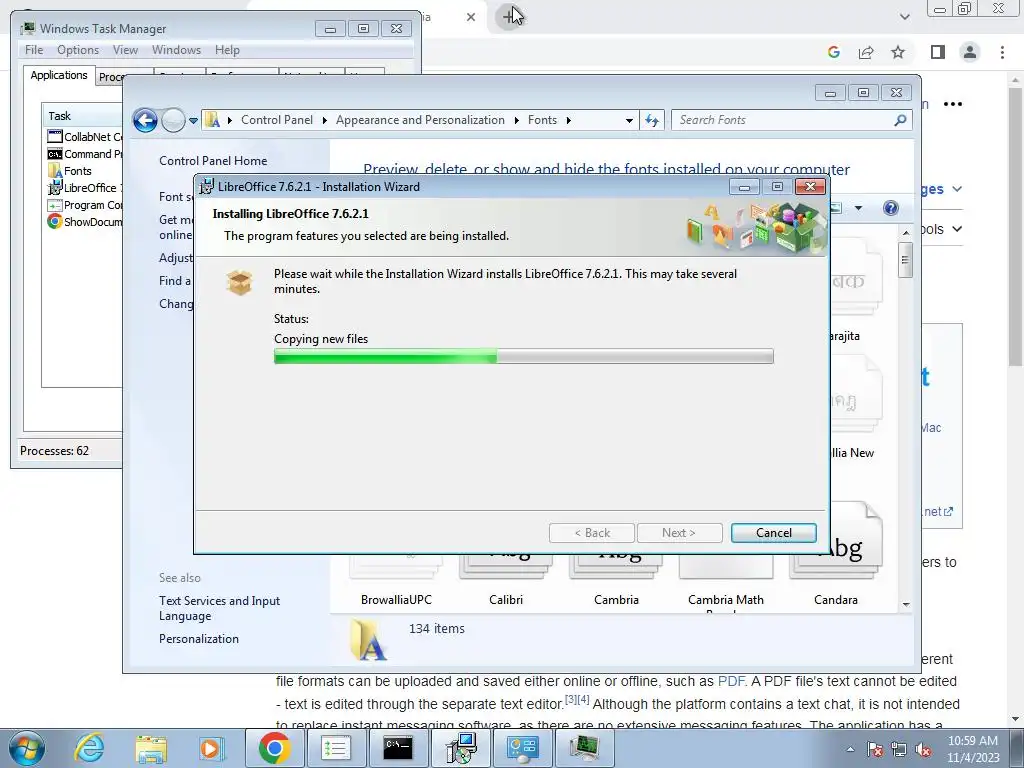
Task: Select Applications tab in Task Manager
Action: [59, 75]
